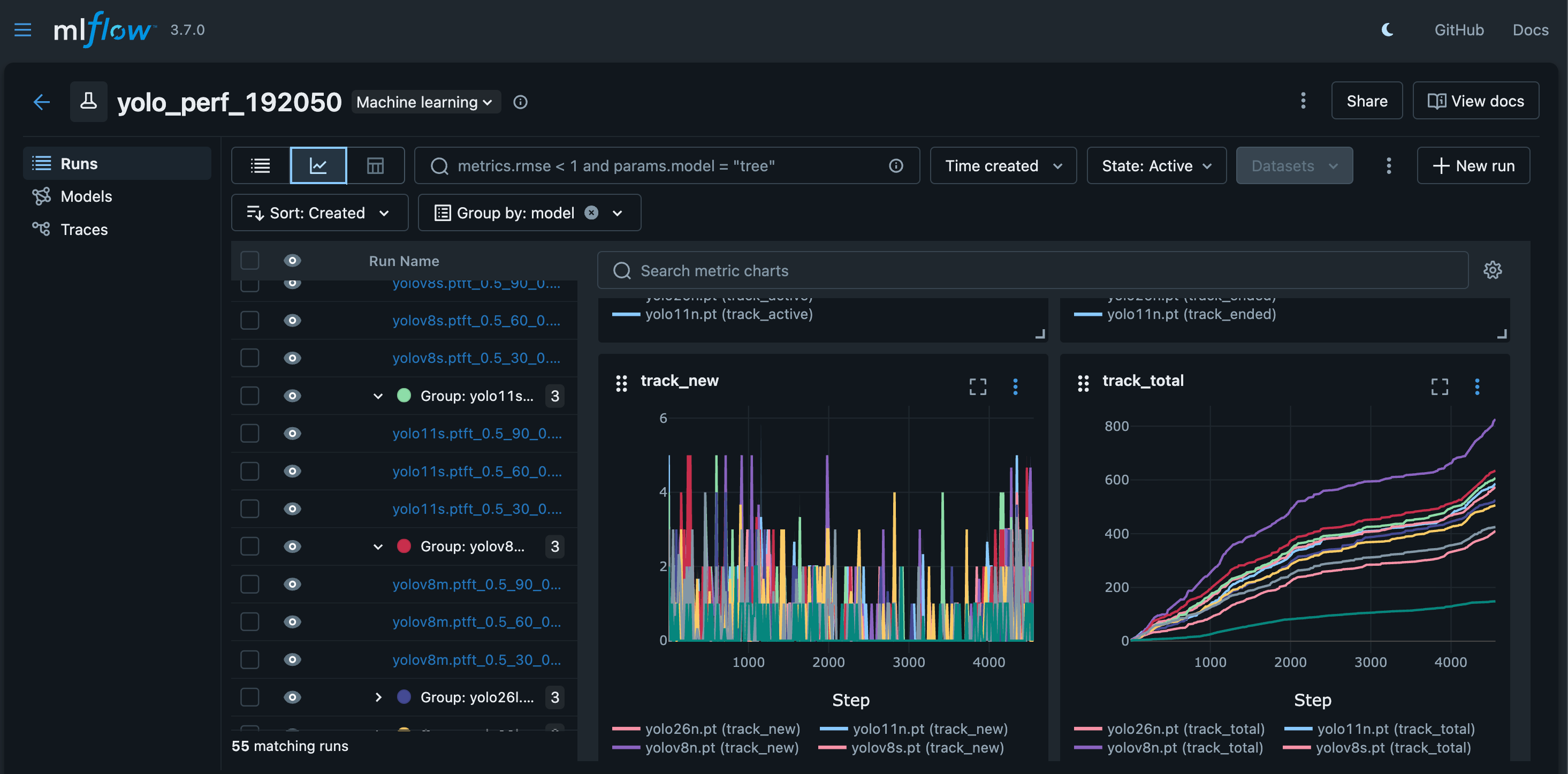The image size is (1568, 774).
Task: Open the Traces sidebar tab
Action: [x=84, y=230]
